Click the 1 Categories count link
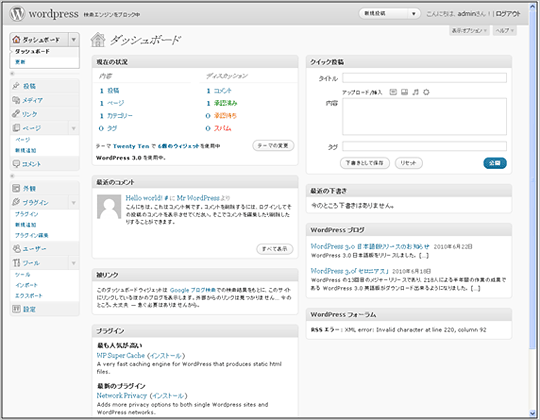This screenshot has width=540, height=420. (116, 116)
